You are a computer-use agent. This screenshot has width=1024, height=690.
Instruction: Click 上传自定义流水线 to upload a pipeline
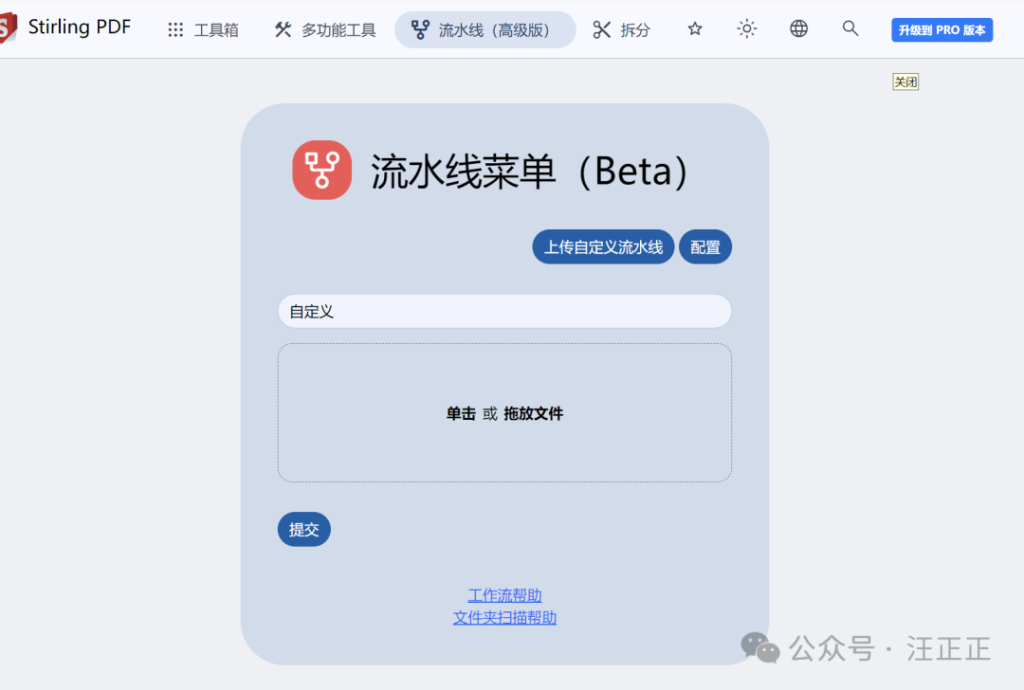pos(603,246)
